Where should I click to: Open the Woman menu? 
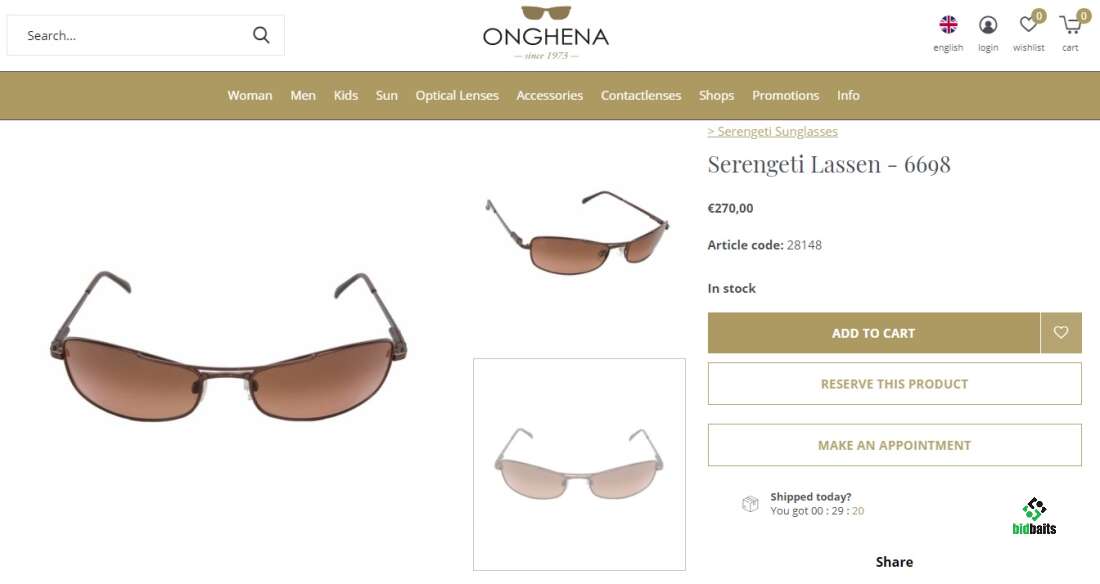click(250, 95)
